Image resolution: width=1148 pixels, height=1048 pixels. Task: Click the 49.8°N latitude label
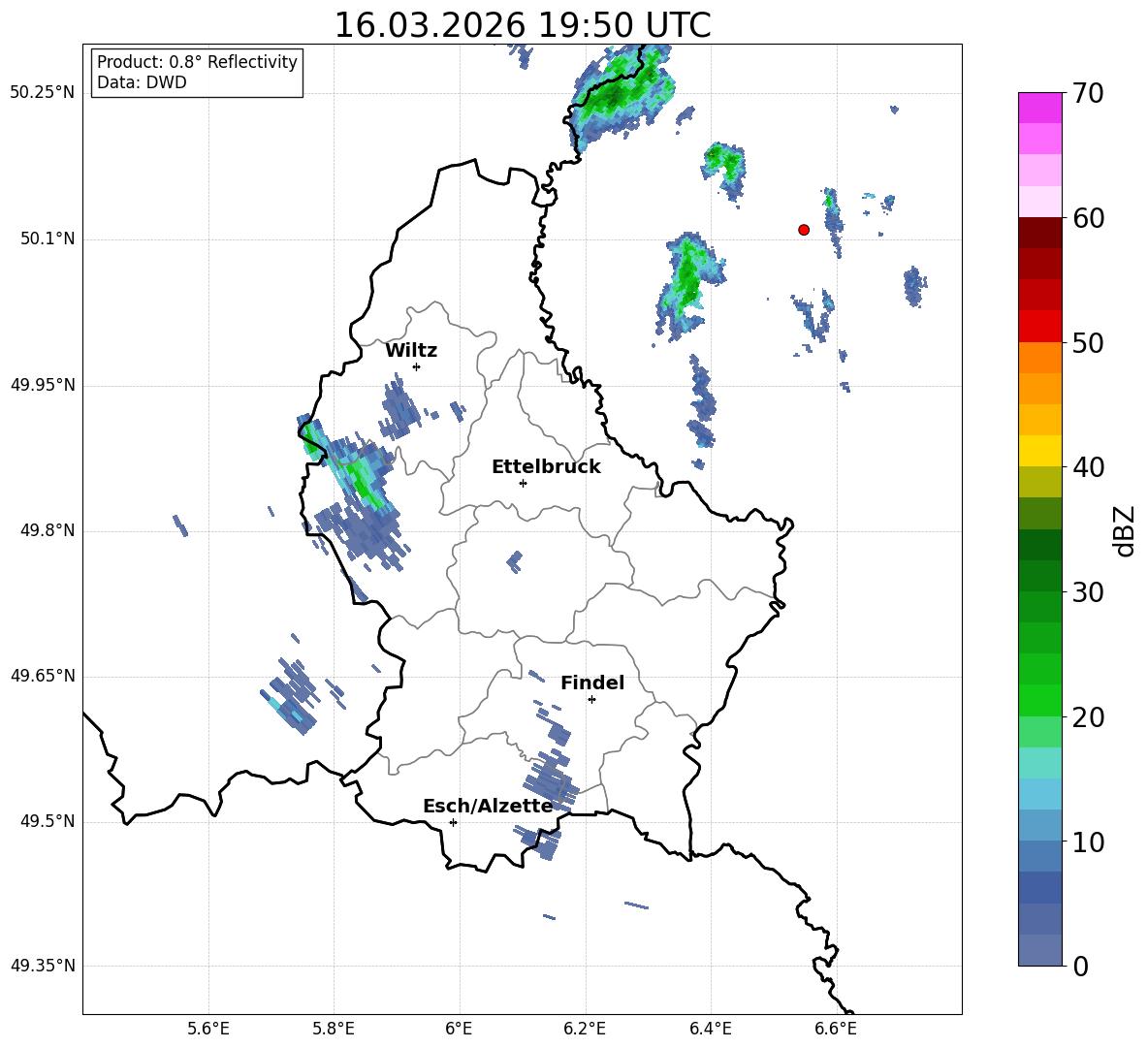pos(48,530)
